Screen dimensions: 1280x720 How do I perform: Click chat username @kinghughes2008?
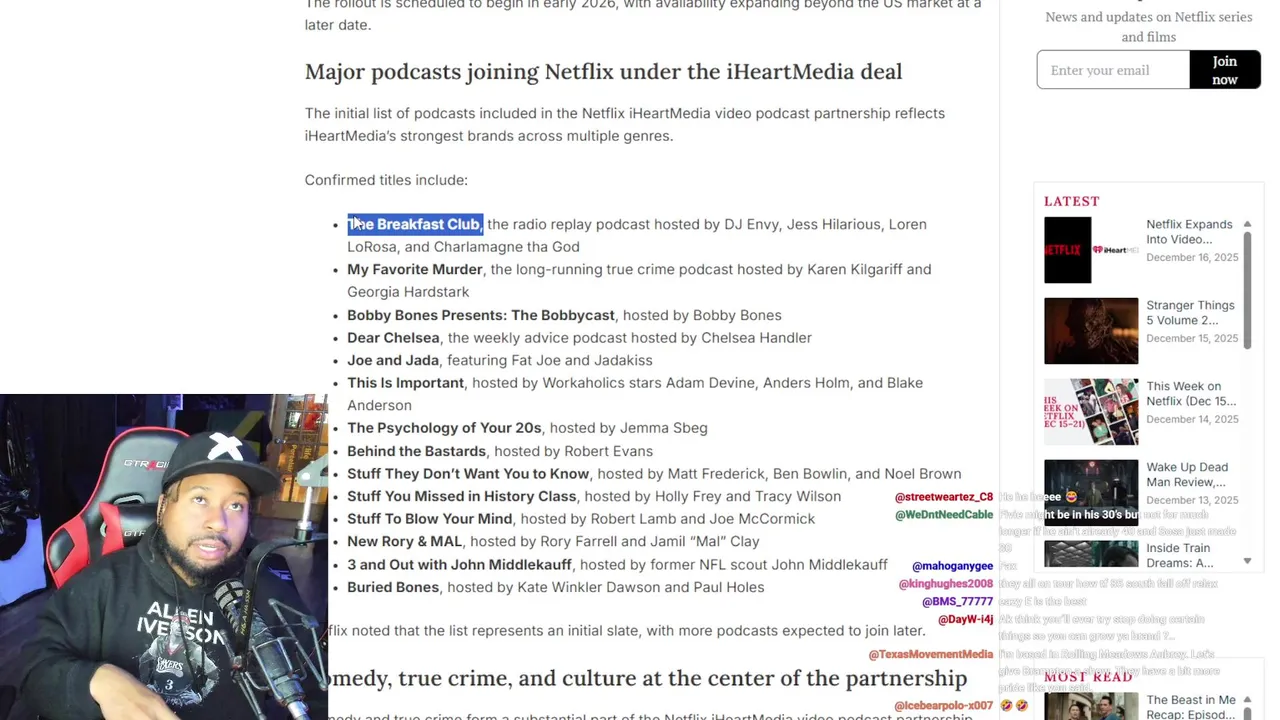point(946,584)
